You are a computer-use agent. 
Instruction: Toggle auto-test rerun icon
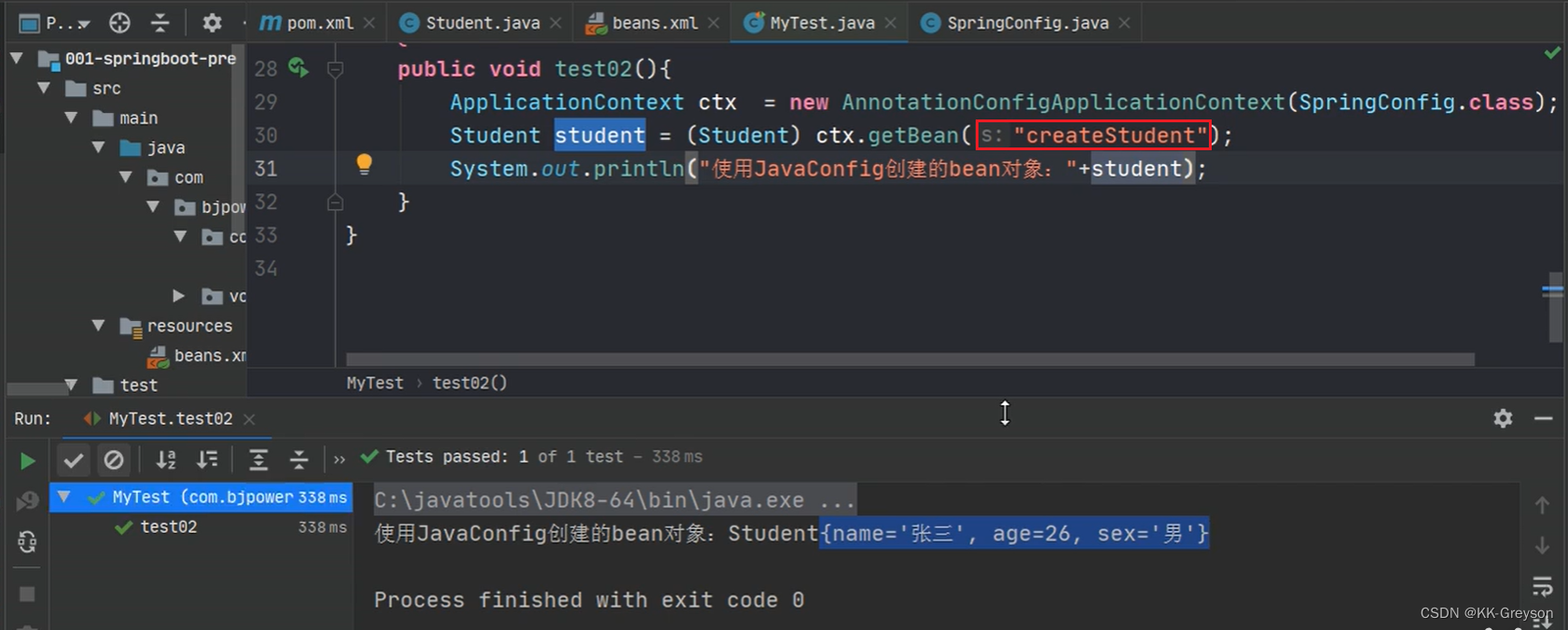(27, 542)
